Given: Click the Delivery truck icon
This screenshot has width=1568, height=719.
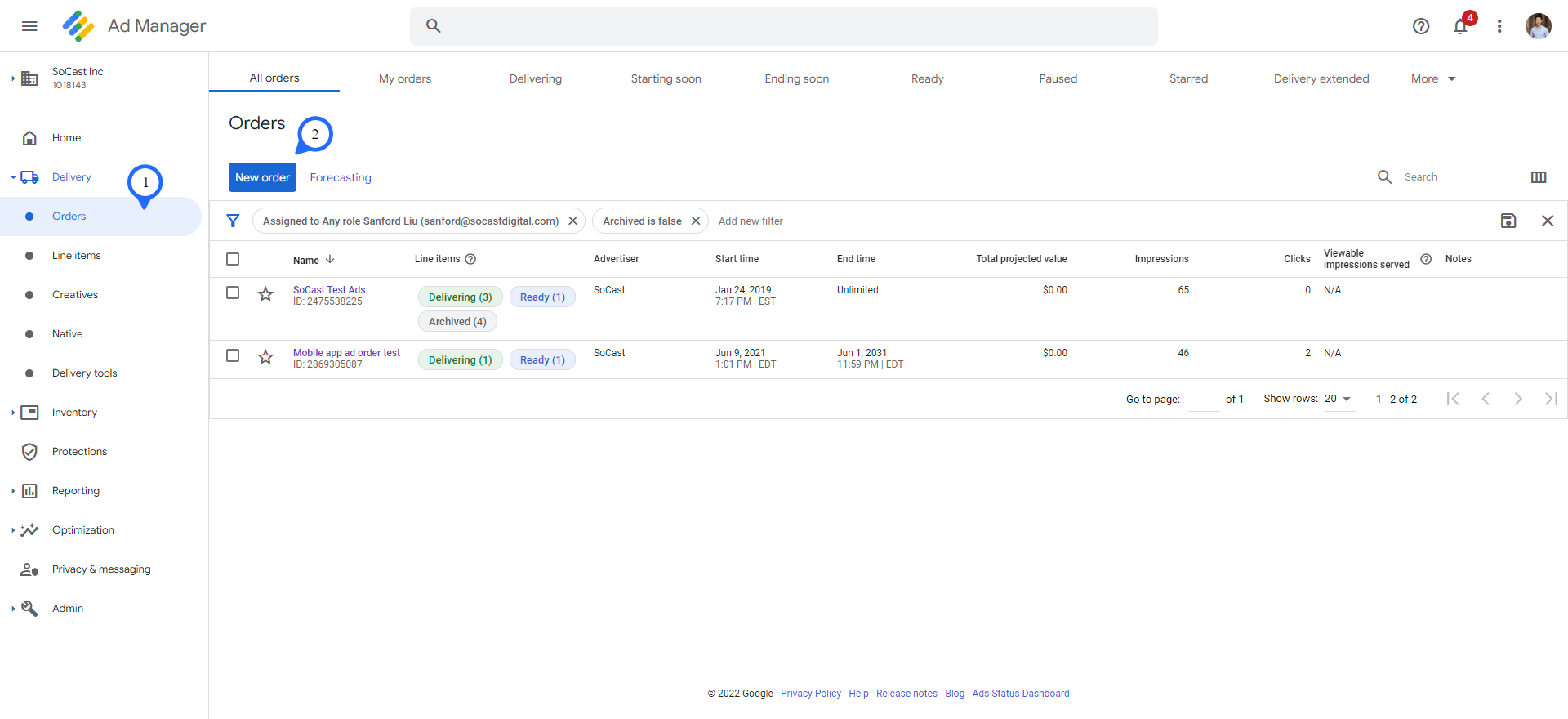Looking at the screenshot, I should pyautogui.click(x=29, y=177).
